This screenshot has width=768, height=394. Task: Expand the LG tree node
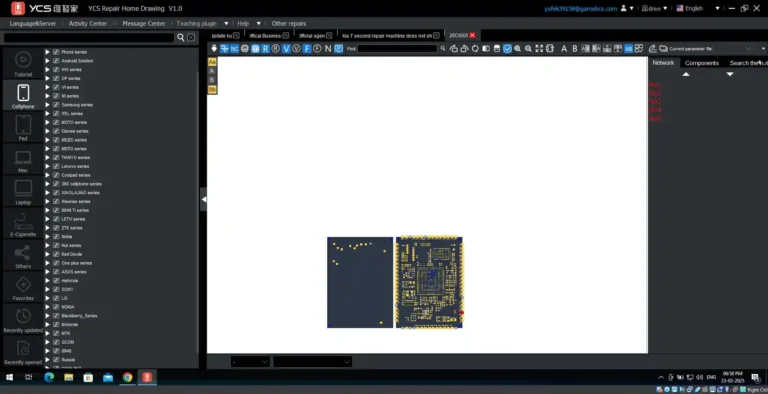[x=48, y=298]
